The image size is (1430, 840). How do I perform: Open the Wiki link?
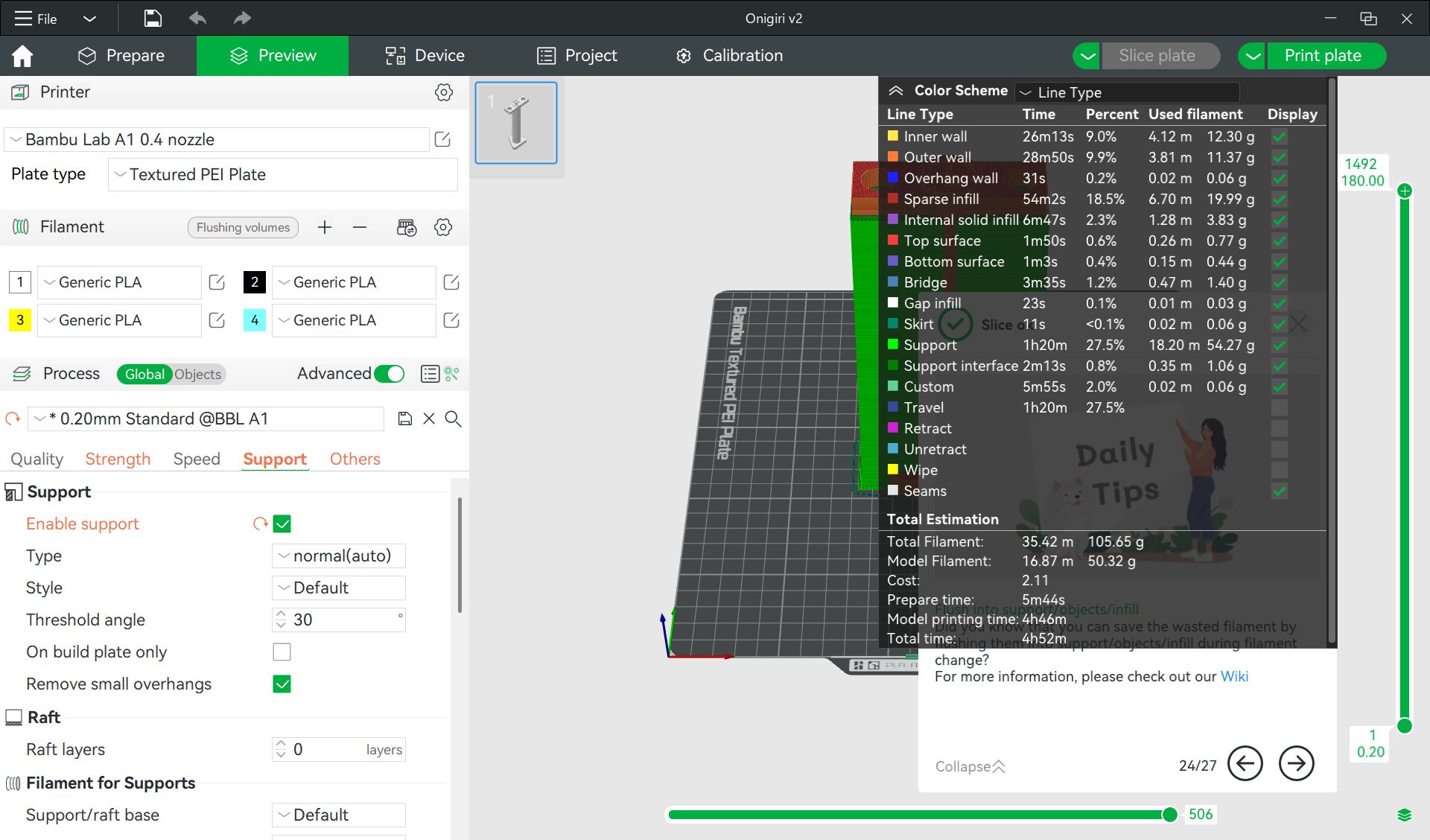1234,676
